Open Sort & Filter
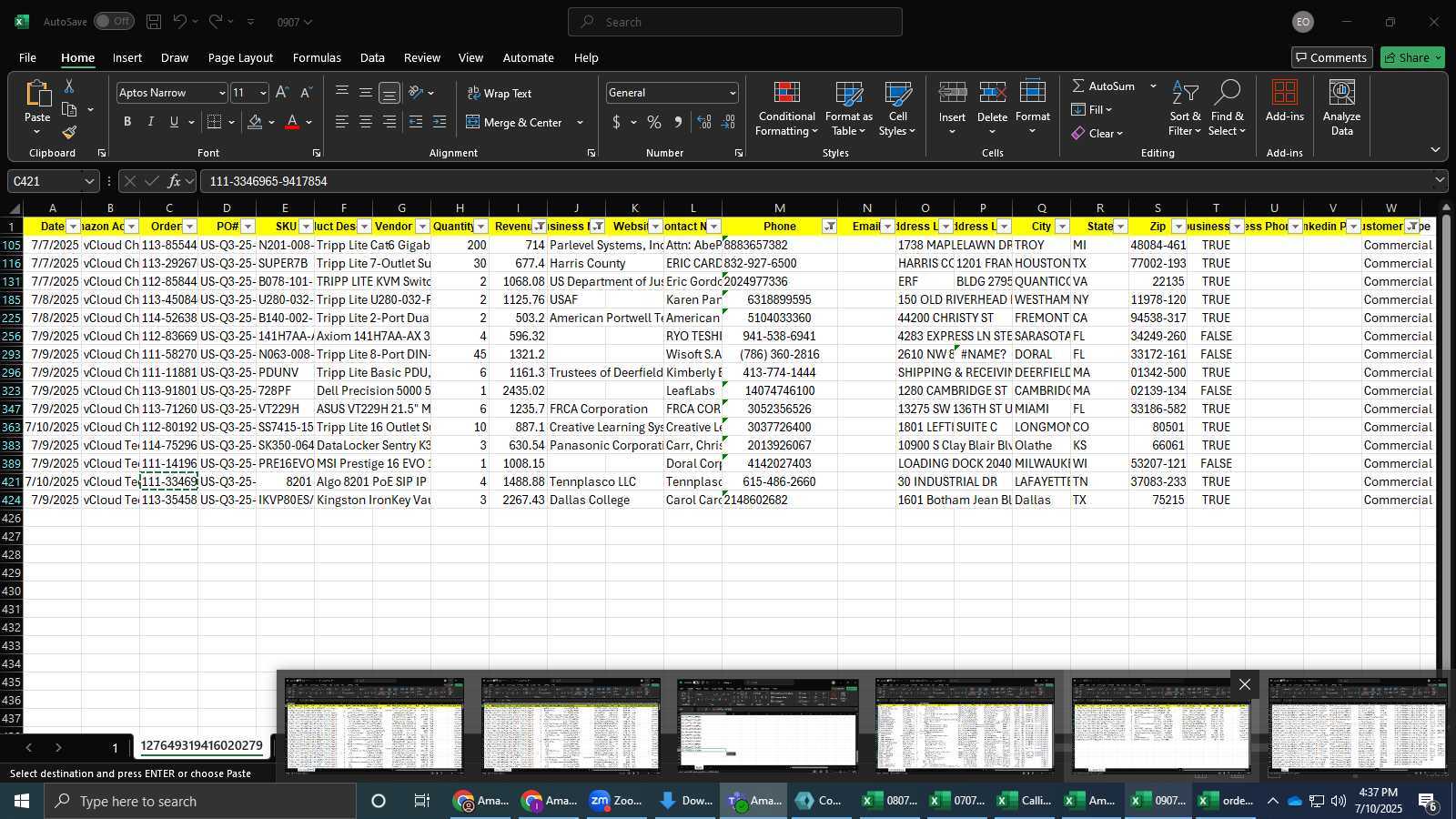This screenshot has width=1456, height=819. (1185, 108)
